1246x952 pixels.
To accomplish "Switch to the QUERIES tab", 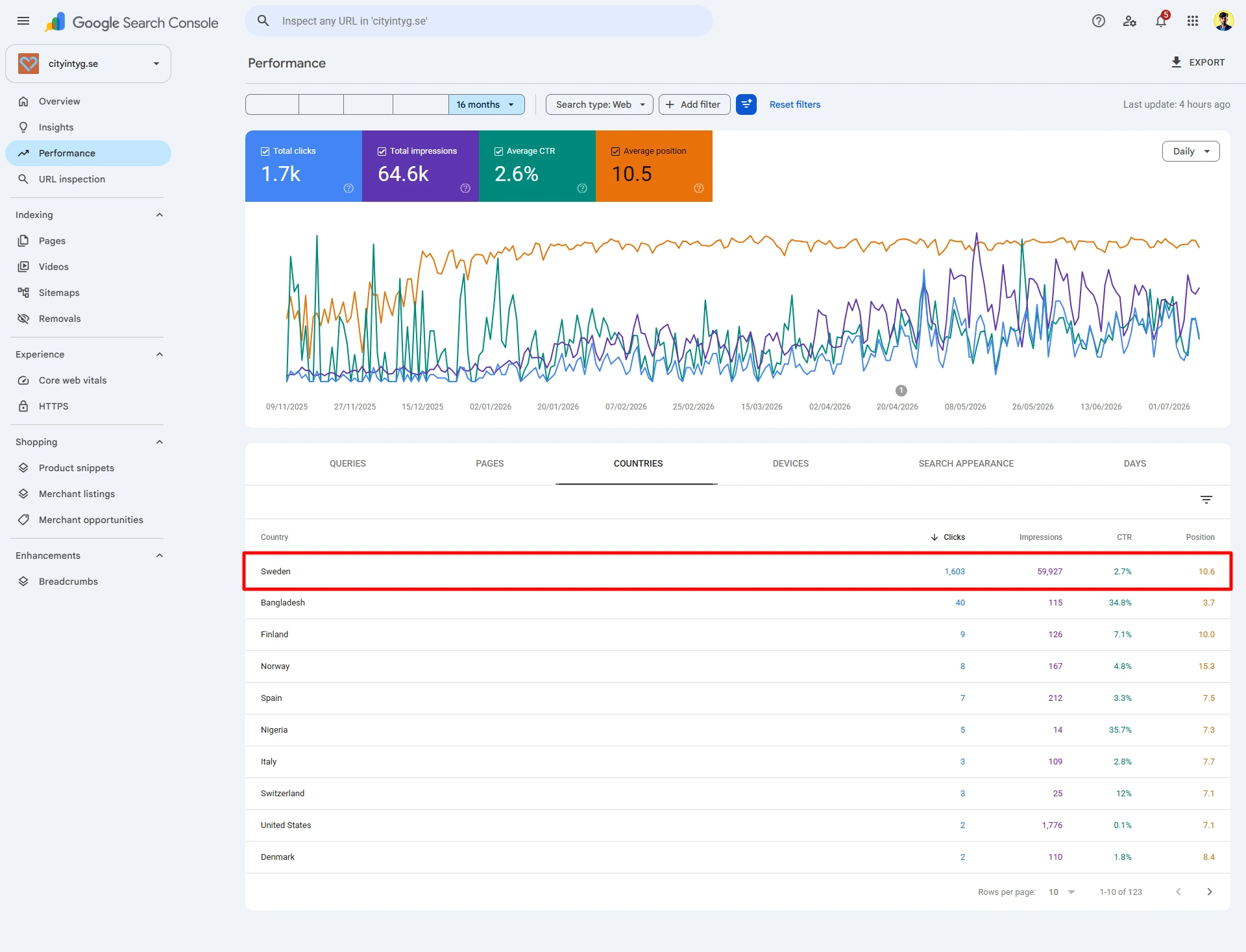I will click(348, 463).
